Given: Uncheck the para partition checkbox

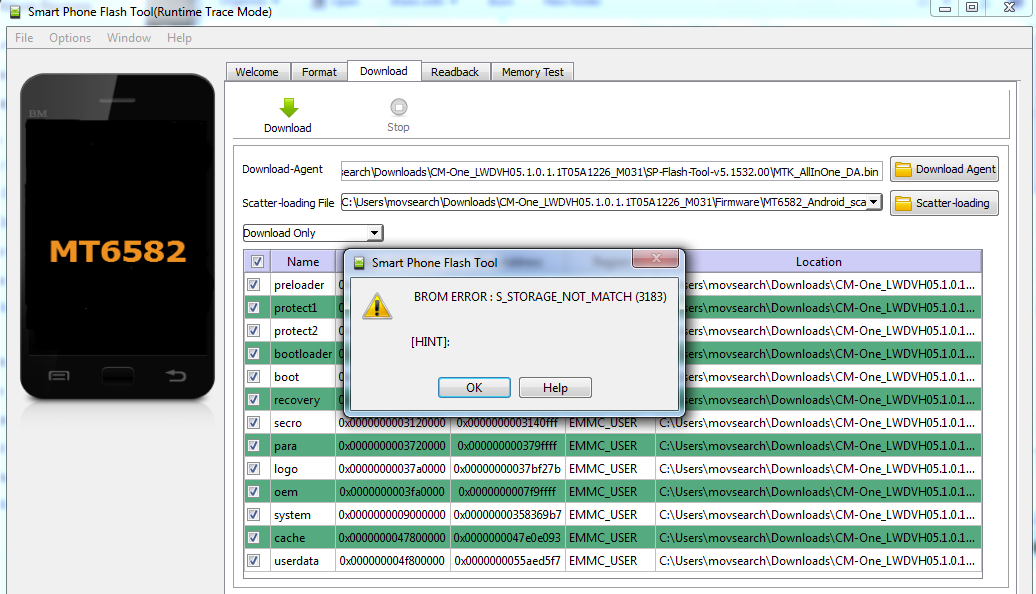Looking at the screenshot, I should pyautogui.click(x=253, y=446).
